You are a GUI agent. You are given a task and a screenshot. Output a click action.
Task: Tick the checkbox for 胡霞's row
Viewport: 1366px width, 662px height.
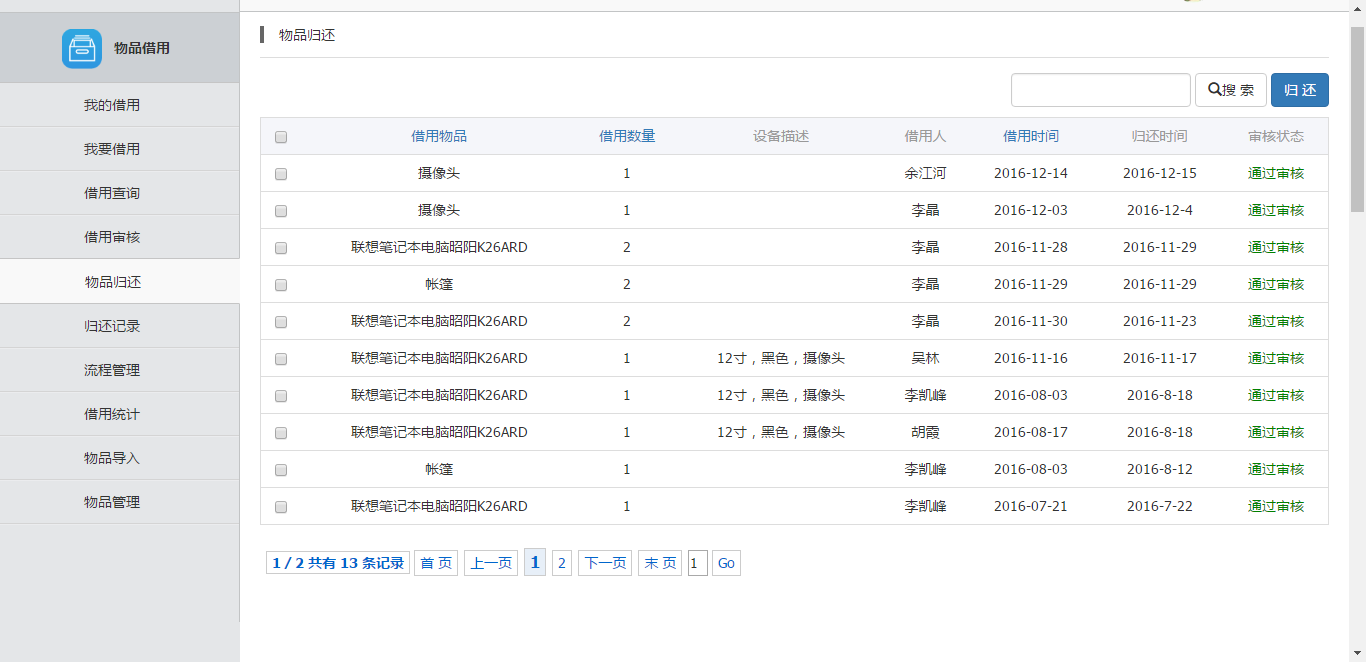[281, 433]
